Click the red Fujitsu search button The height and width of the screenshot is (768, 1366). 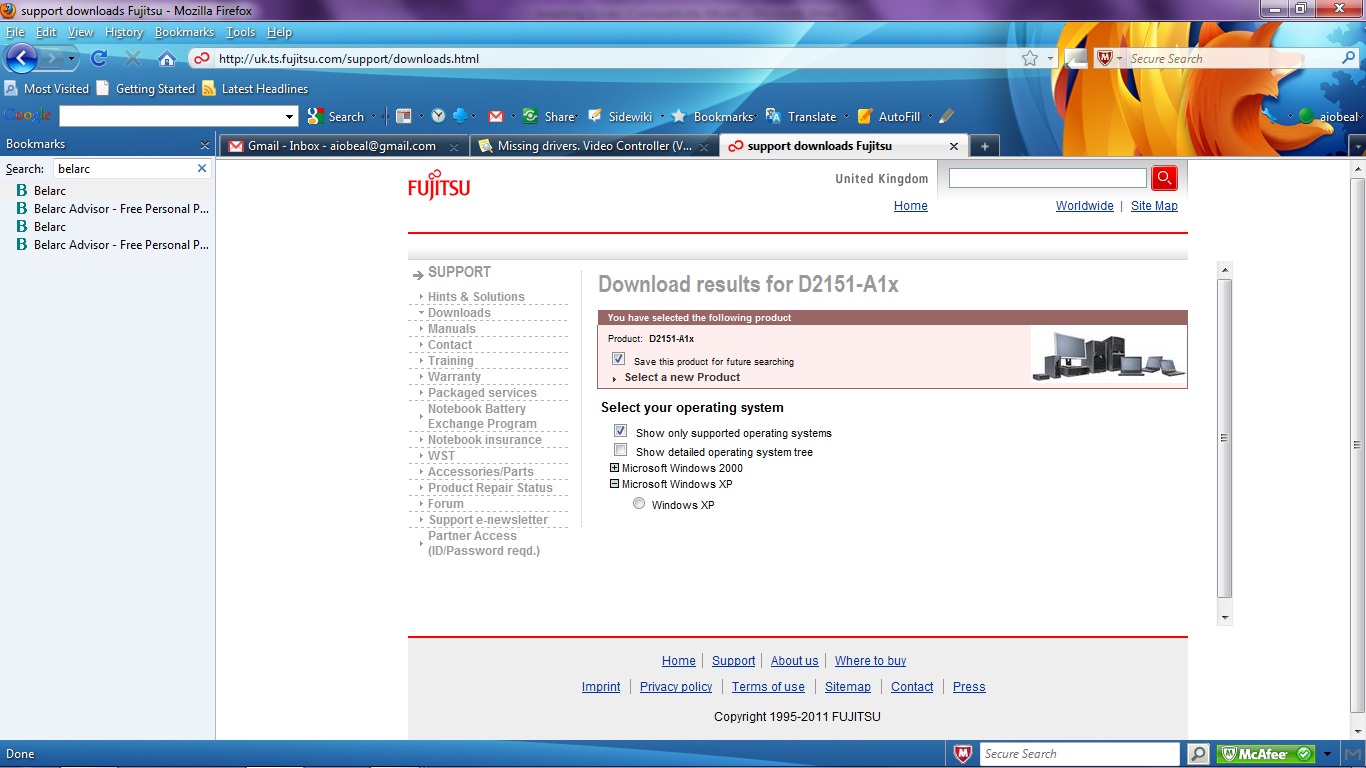pos(1164,178)
